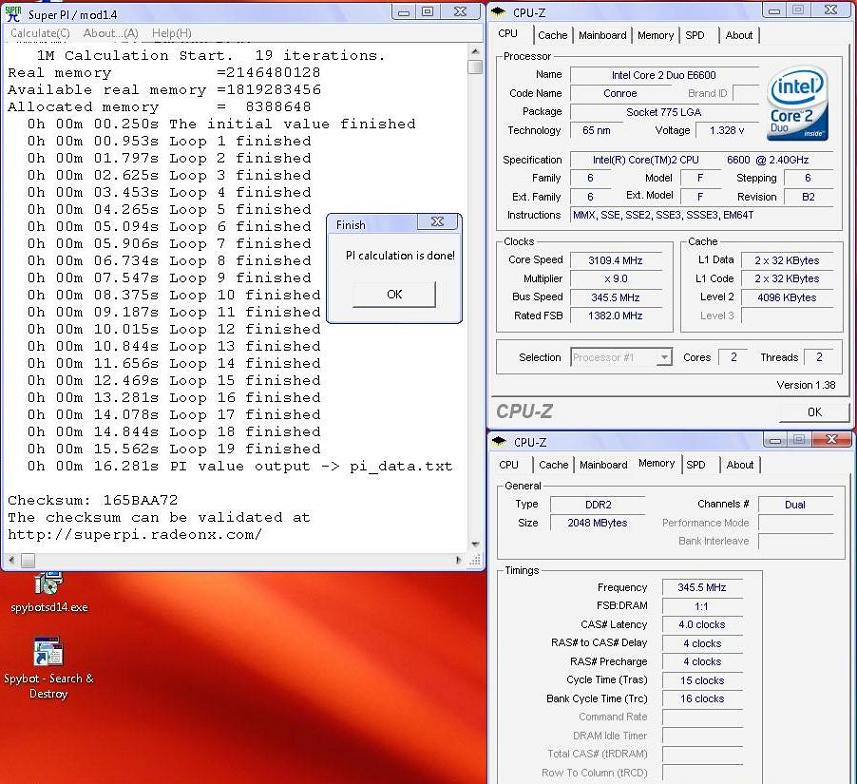Click the memory Size field 2048 MBytes

click(x=598, y=523)
